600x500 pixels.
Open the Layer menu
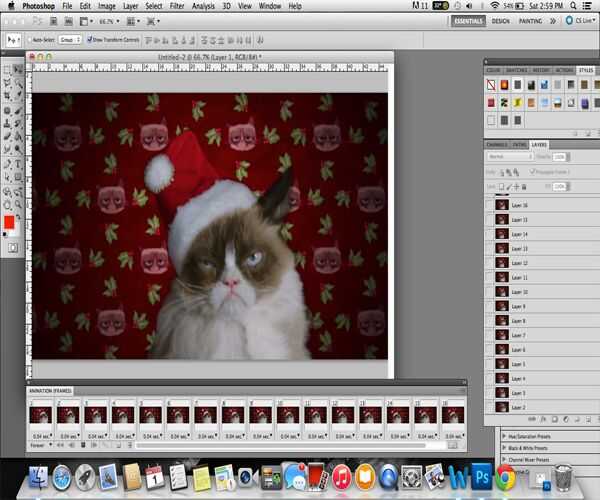point(130,6)
